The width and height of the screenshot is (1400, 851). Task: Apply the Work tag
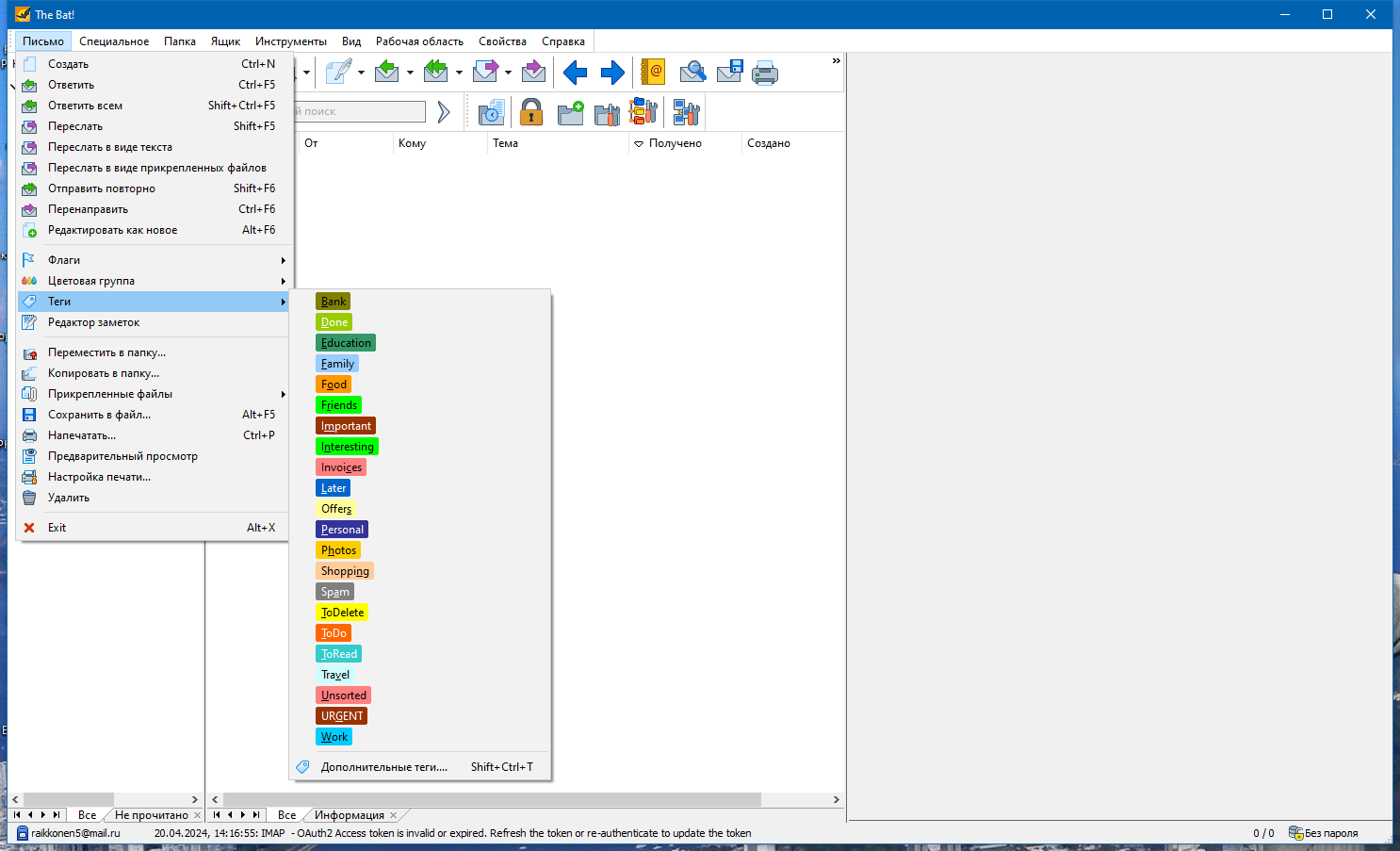tap(334, 737)
